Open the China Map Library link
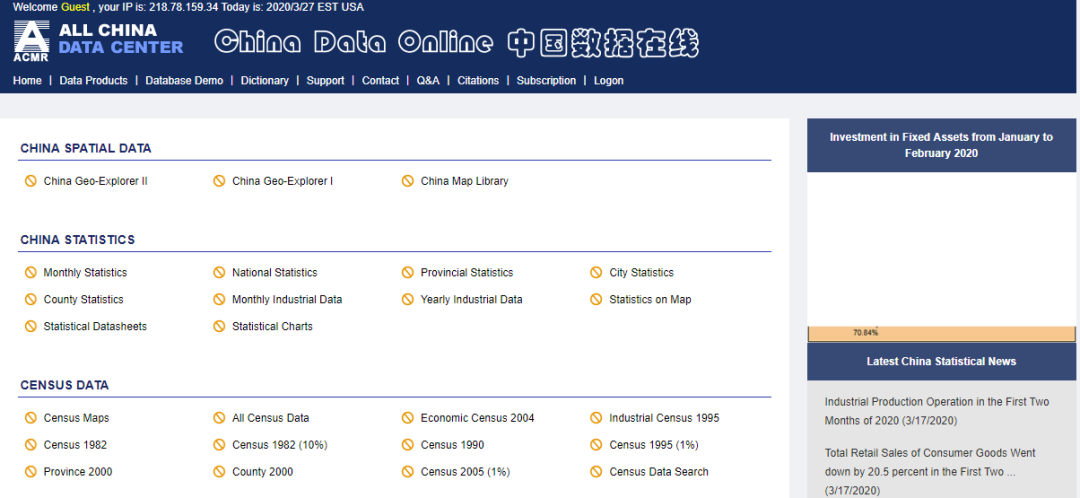This screenshot has height=498, width=1080. pos(465,181)
